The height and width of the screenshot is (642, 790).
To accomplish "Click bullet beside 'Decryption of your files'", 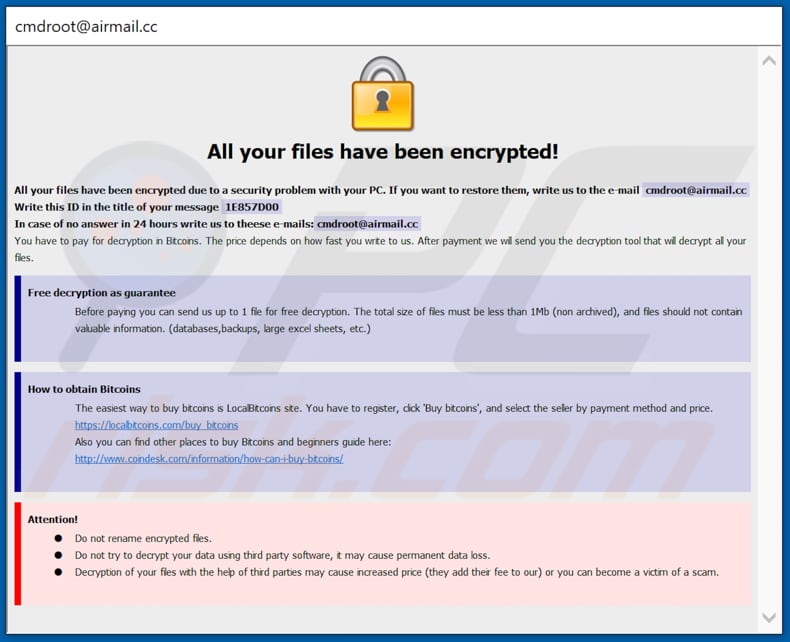I will point(59,572).
